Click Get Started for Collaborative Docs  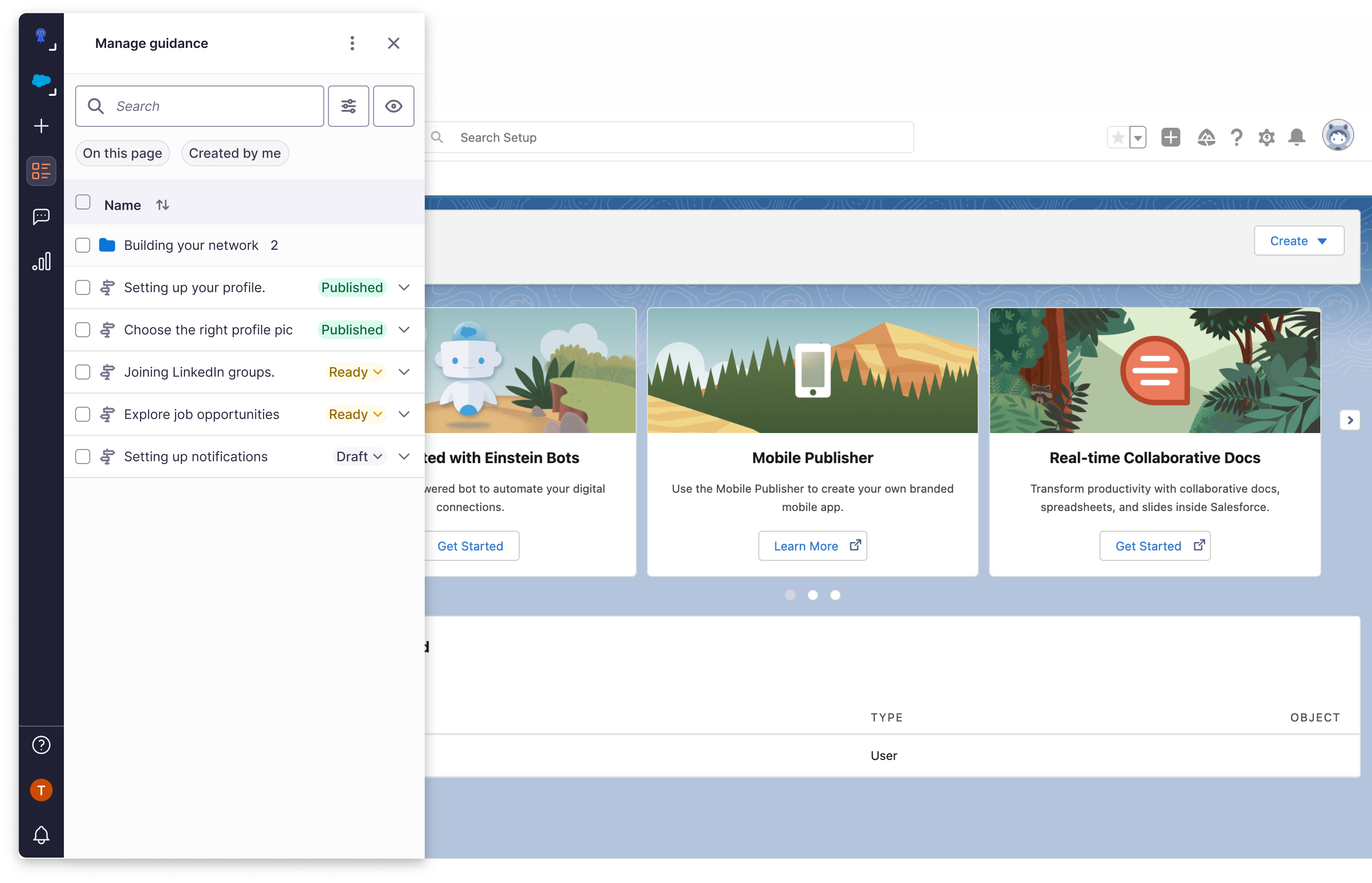click(x=1154, y=546)
